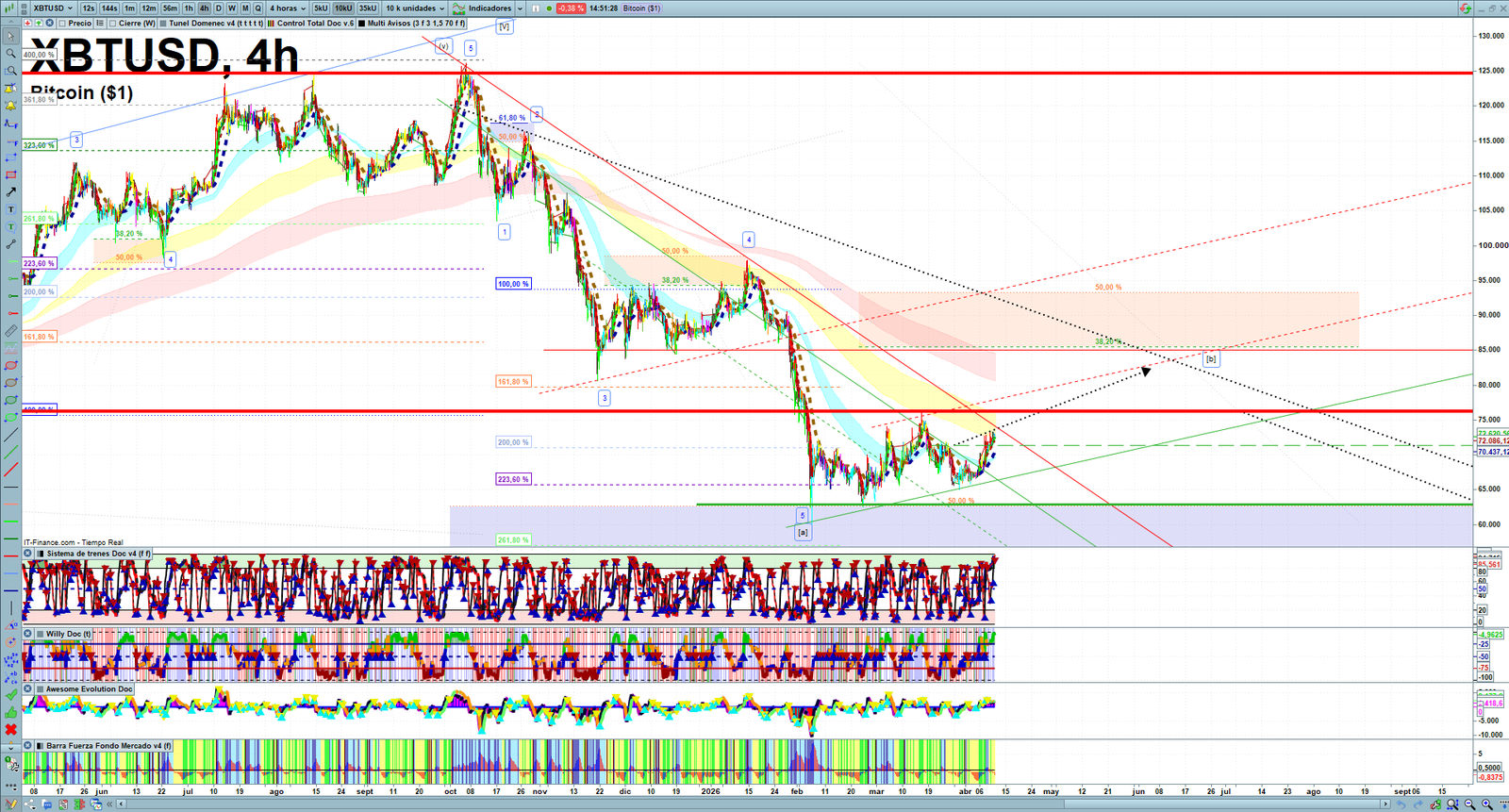Viewport: 1509px width, 812px height.
Task: Select the red ellipse drawing tool
Action: coord(10,365)
